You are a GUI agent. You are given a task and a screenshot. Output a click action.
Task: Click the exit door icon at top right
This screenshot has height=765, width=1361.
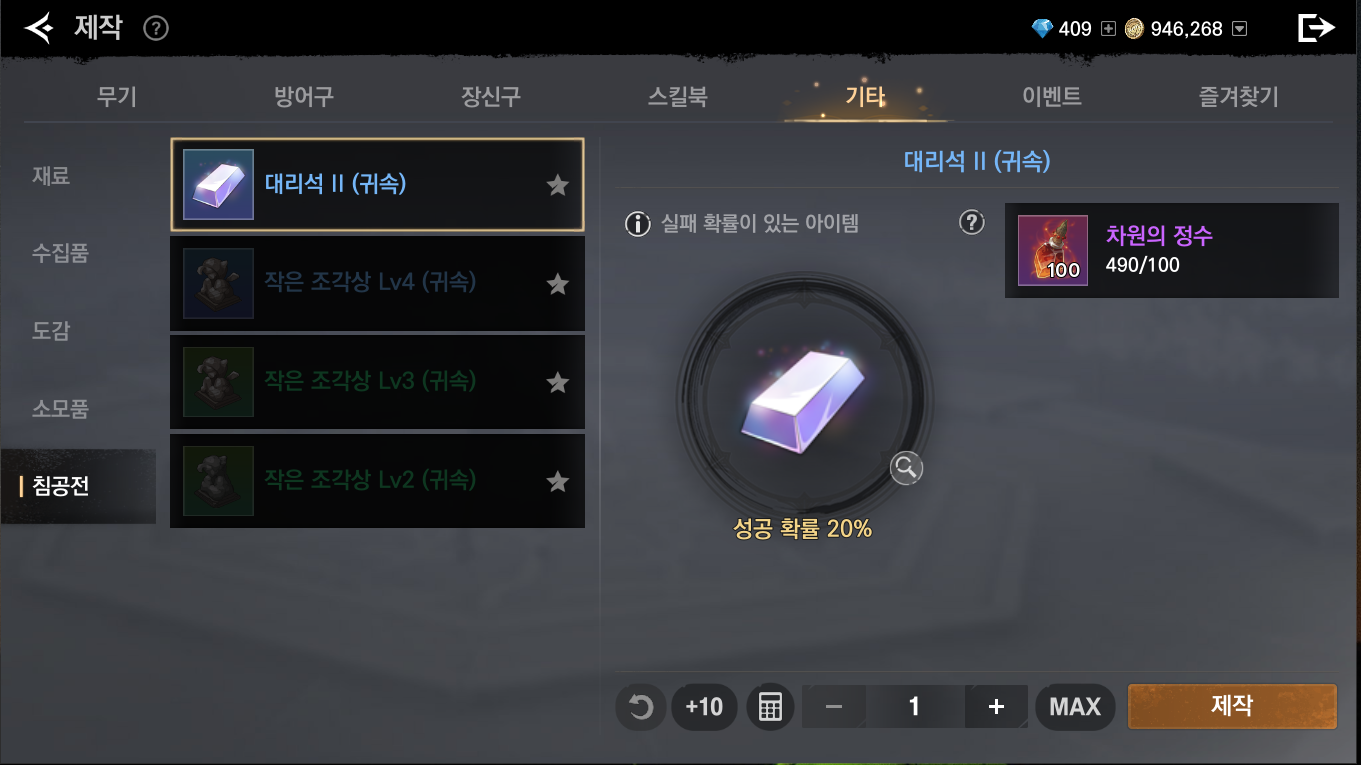[x=1316, y=28]
